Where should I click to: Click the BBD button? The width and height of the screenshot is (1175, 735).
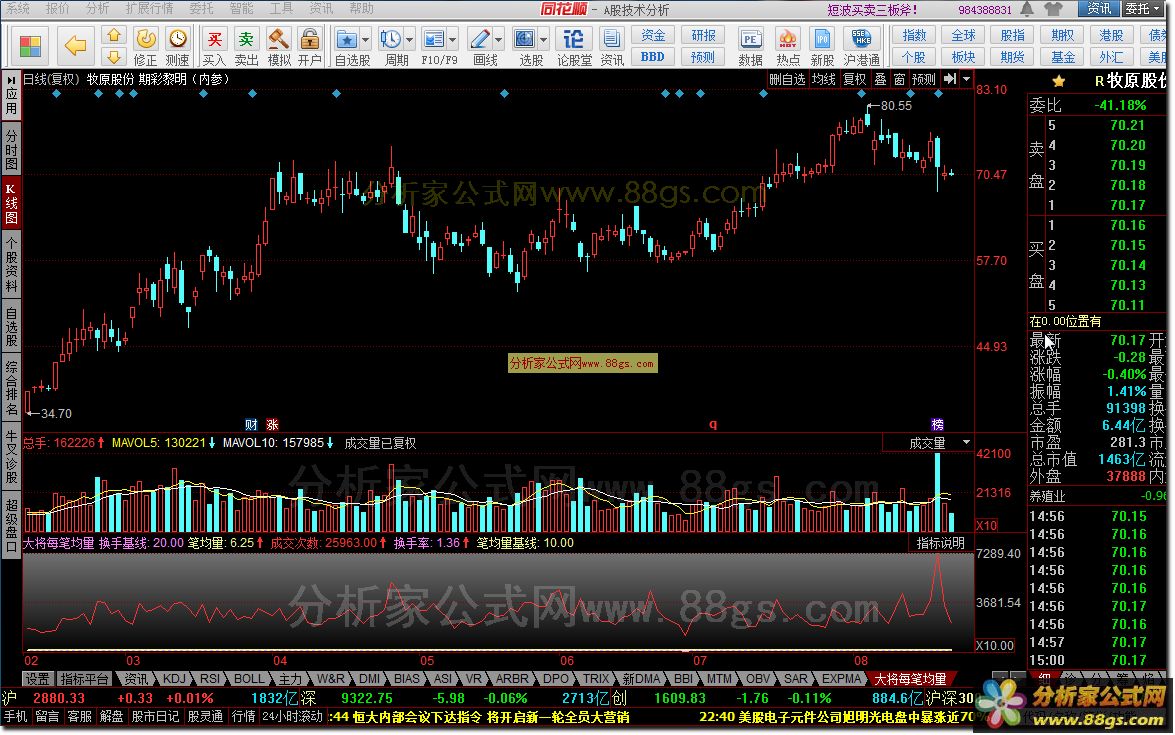653,57
